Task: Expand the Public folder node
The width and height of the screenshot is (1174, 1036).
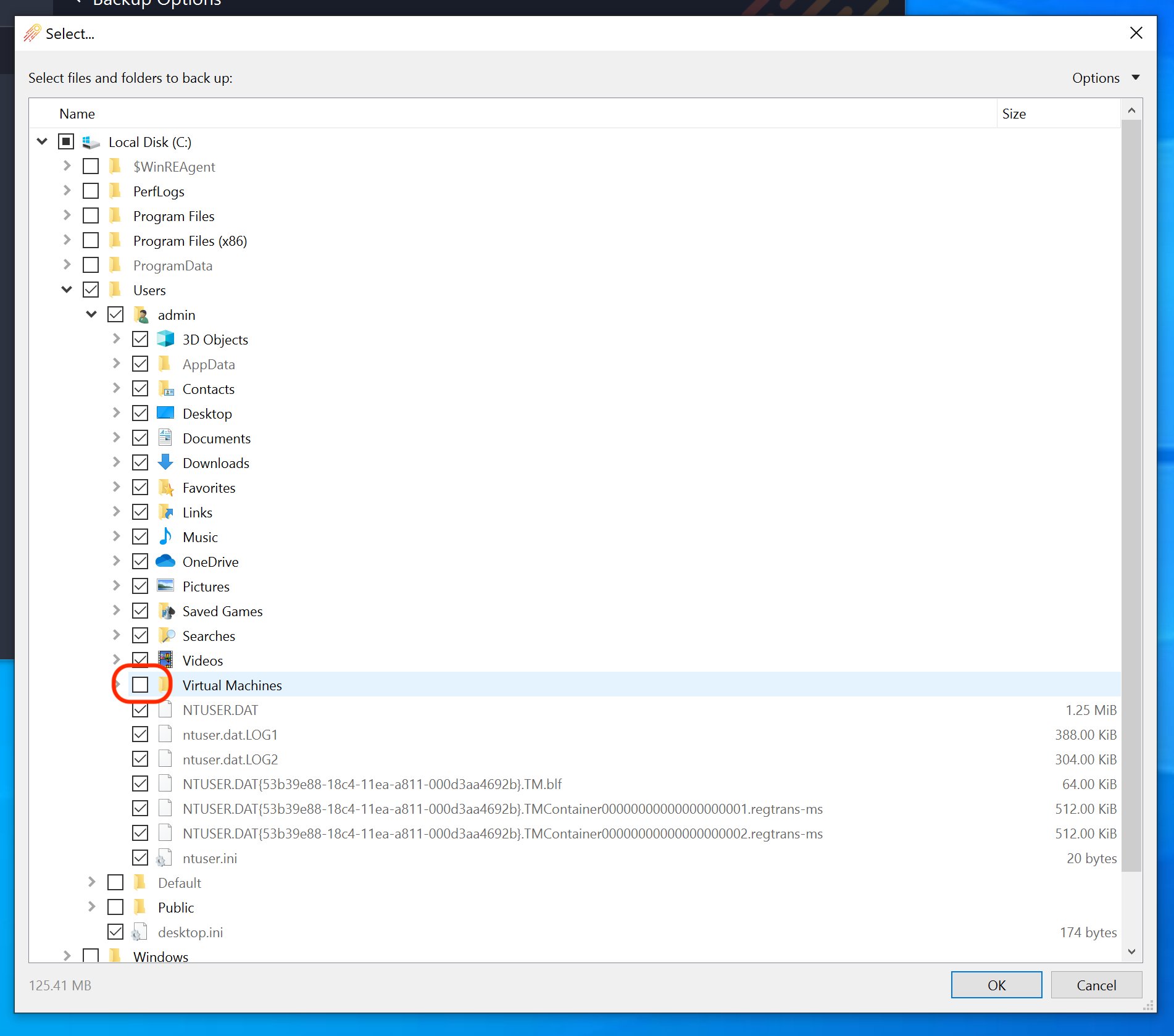Action: click(x=91, y=907)
